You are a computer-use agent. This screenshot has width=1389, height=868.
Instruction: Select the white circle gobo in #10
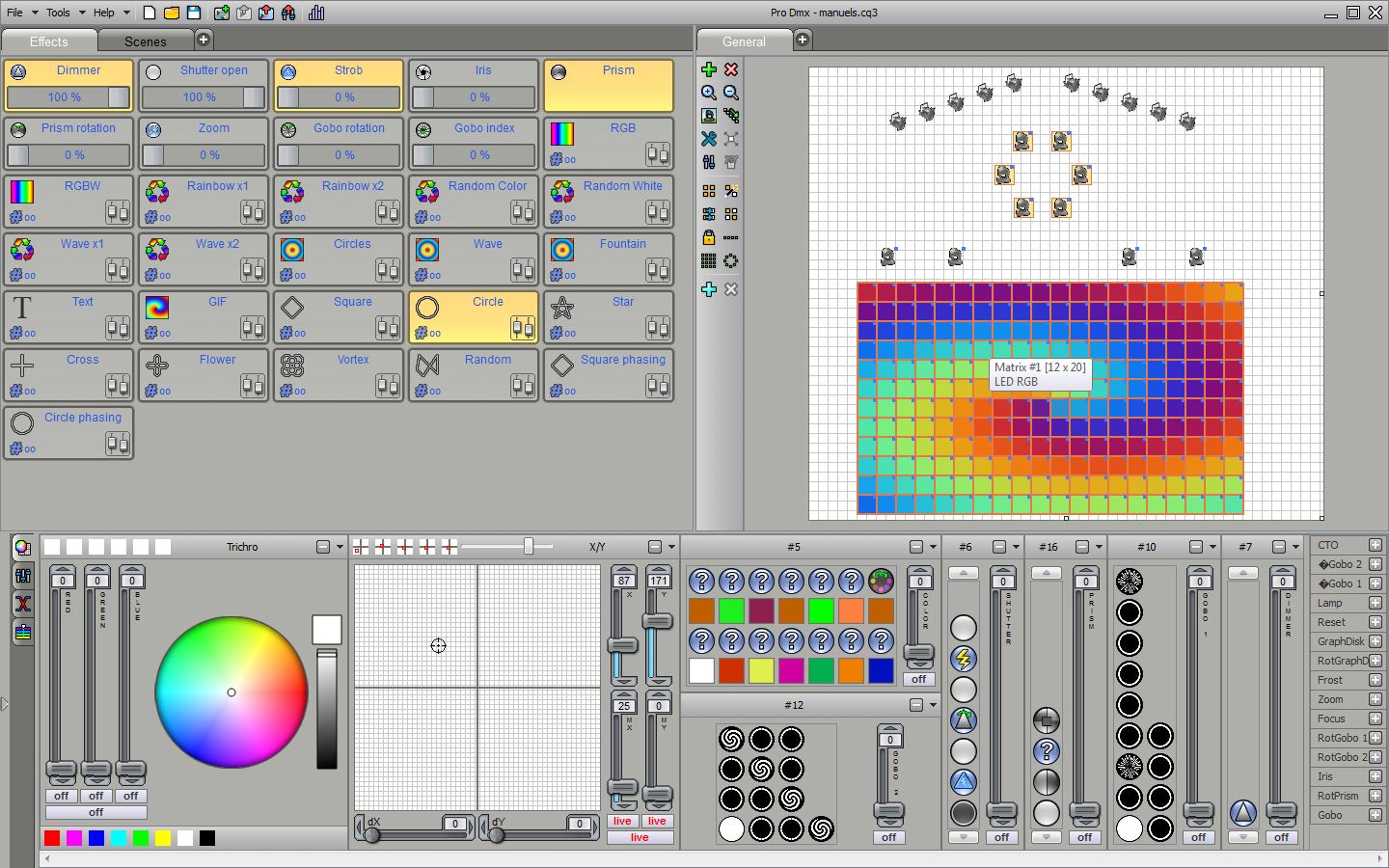(1130, 828)
